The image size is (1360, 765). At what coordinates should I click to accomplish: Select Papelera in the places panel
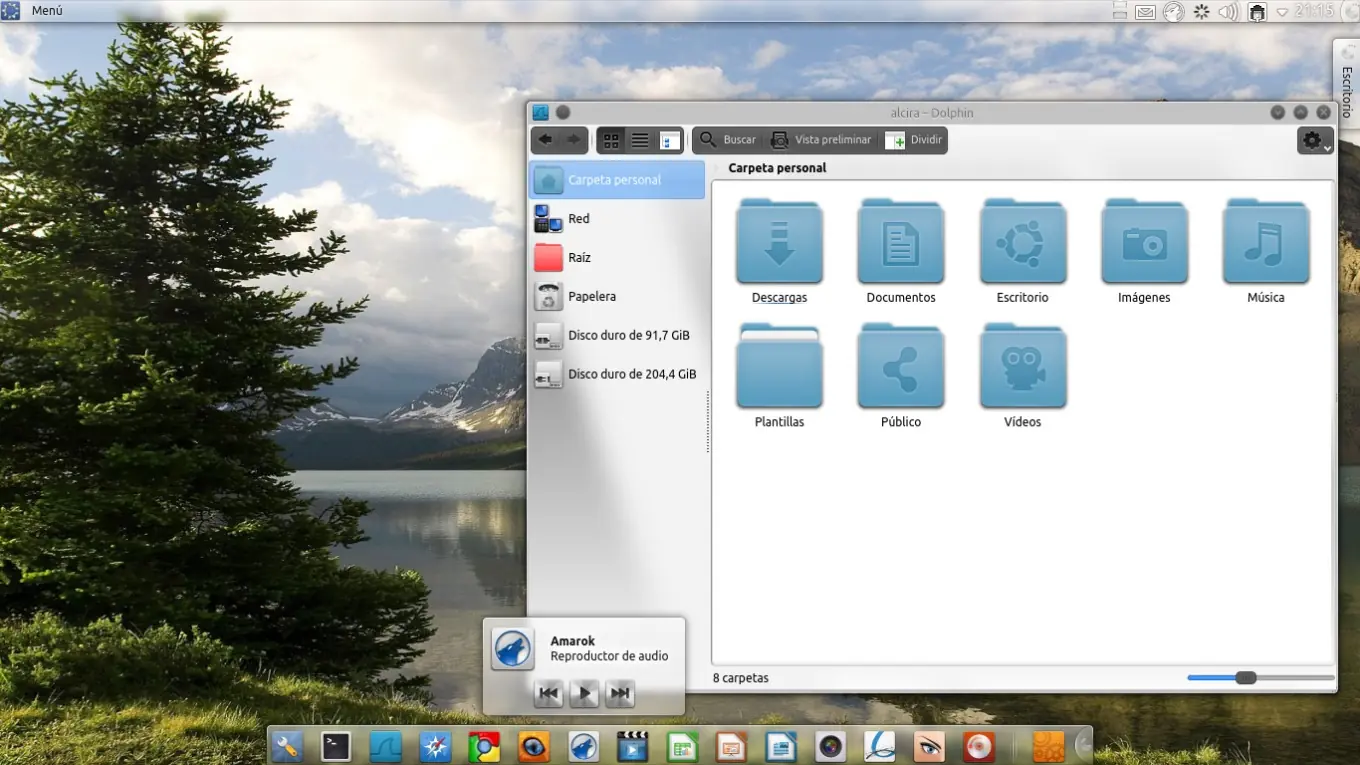click(591, 297)
